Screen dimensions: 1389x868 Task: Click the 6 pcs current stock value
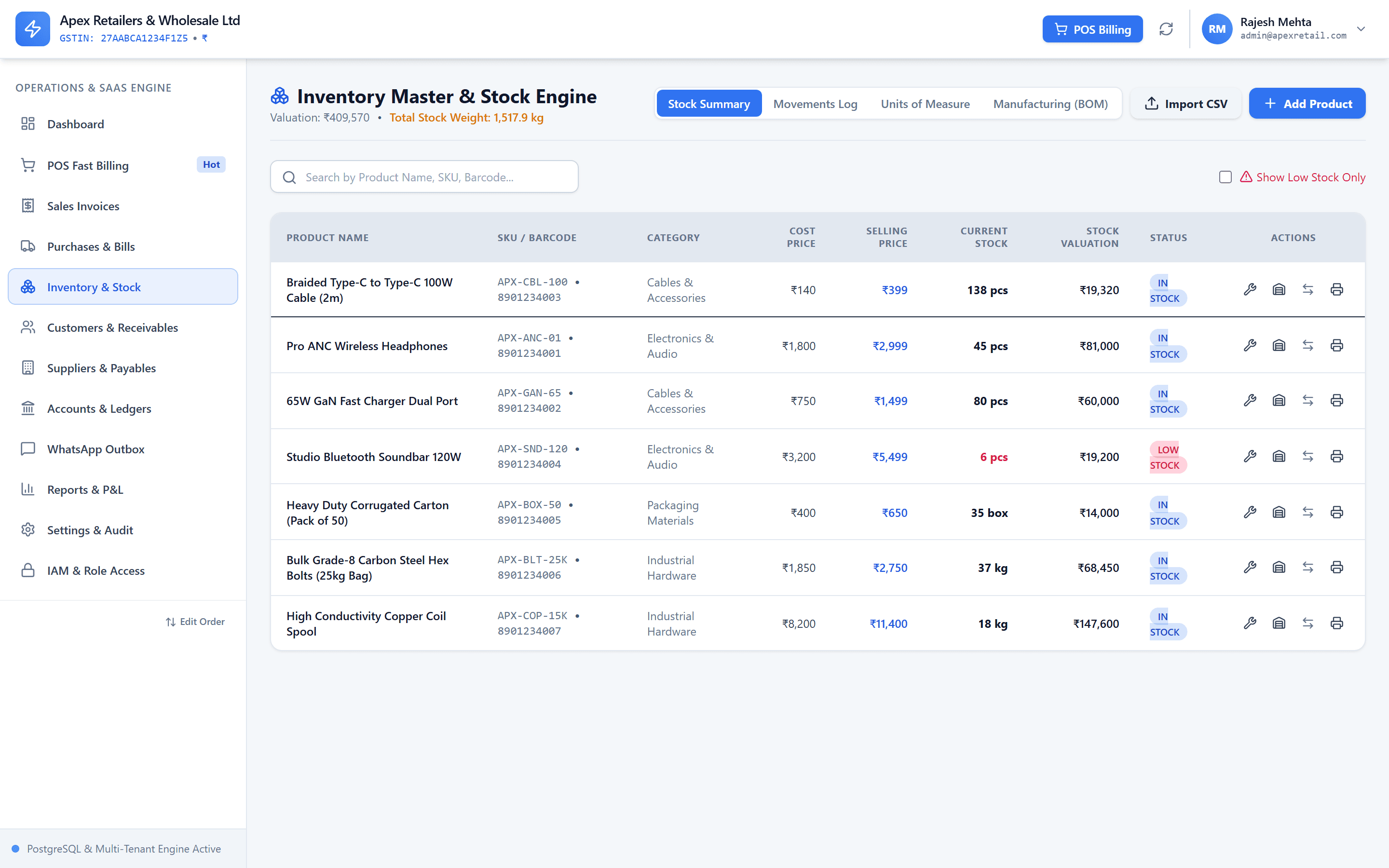(x=993, y=457)
